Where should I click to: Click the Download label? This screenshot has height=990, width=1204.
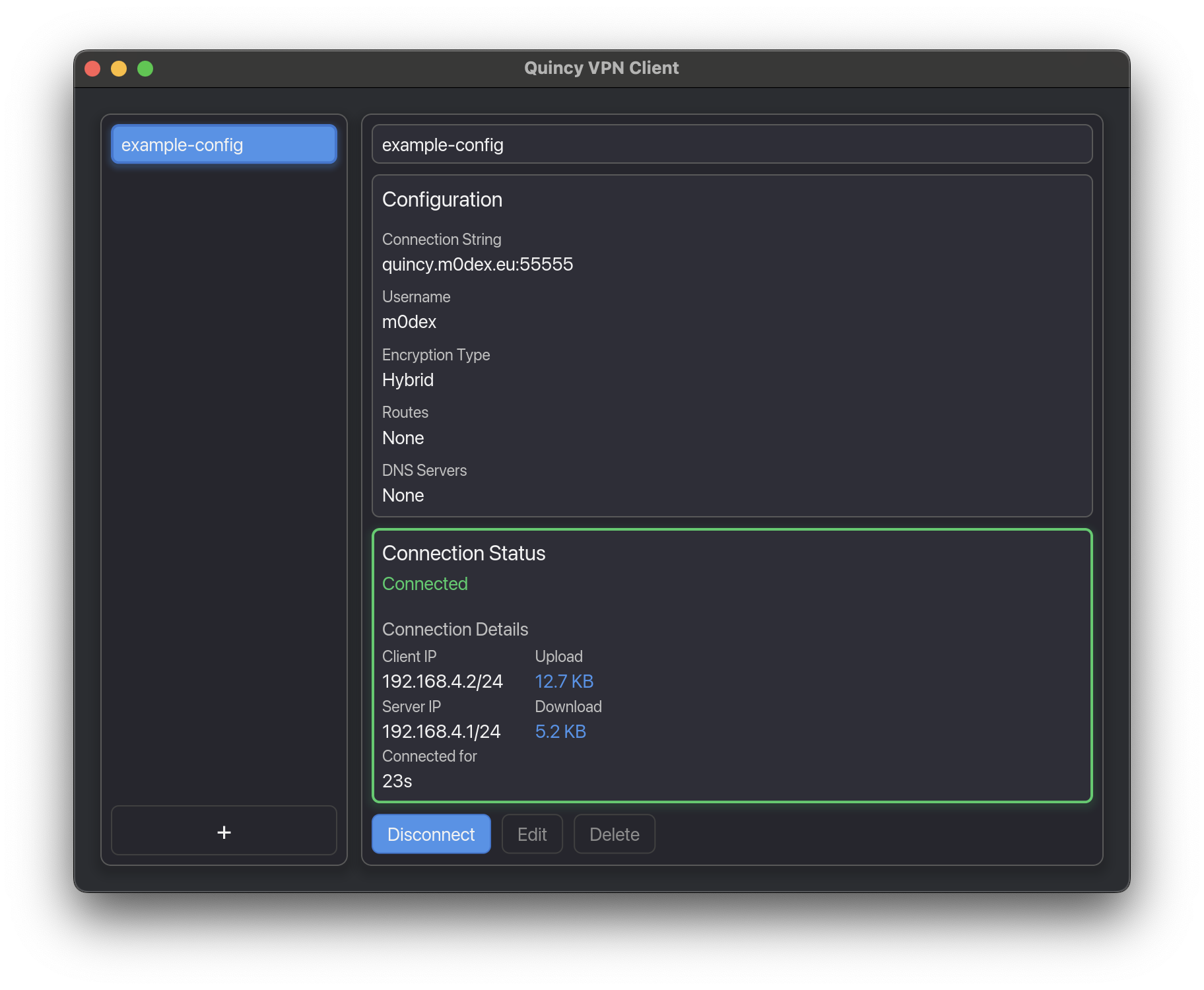pos(568,707)
